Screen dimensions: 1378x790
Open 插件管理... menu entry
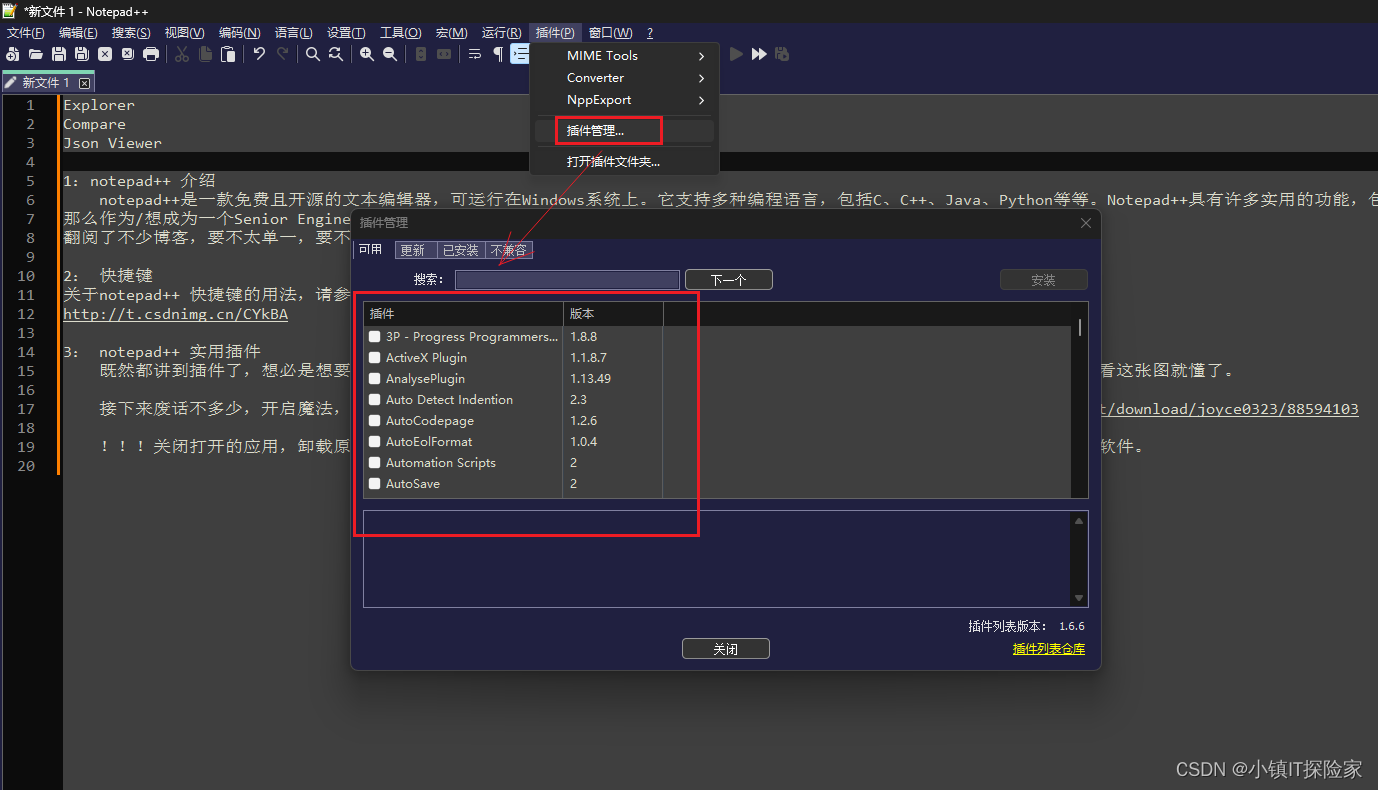[624, 130]
